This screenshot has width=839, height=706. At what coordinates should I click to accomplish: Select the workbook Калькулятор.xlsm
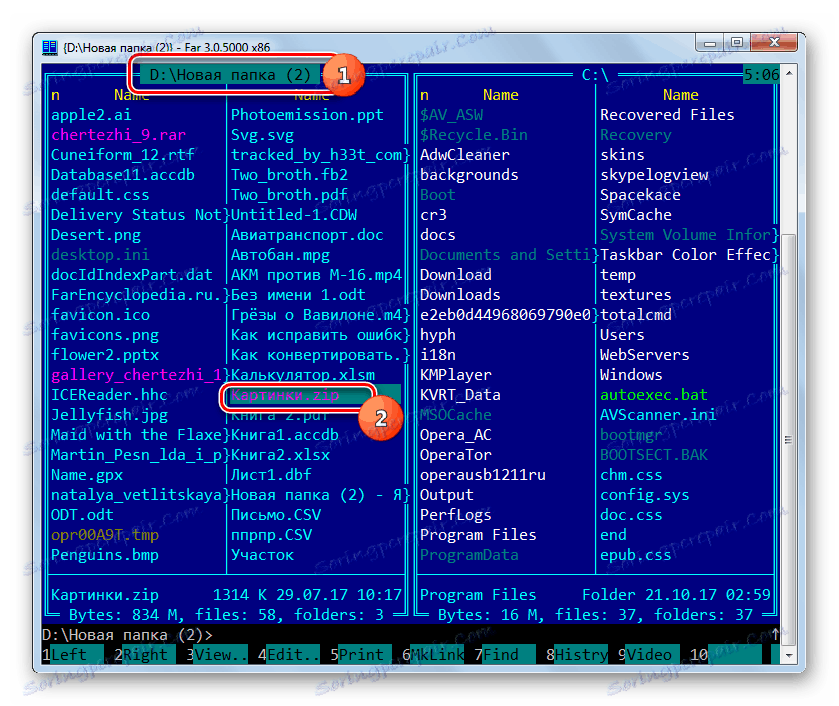tap(303, 375)
